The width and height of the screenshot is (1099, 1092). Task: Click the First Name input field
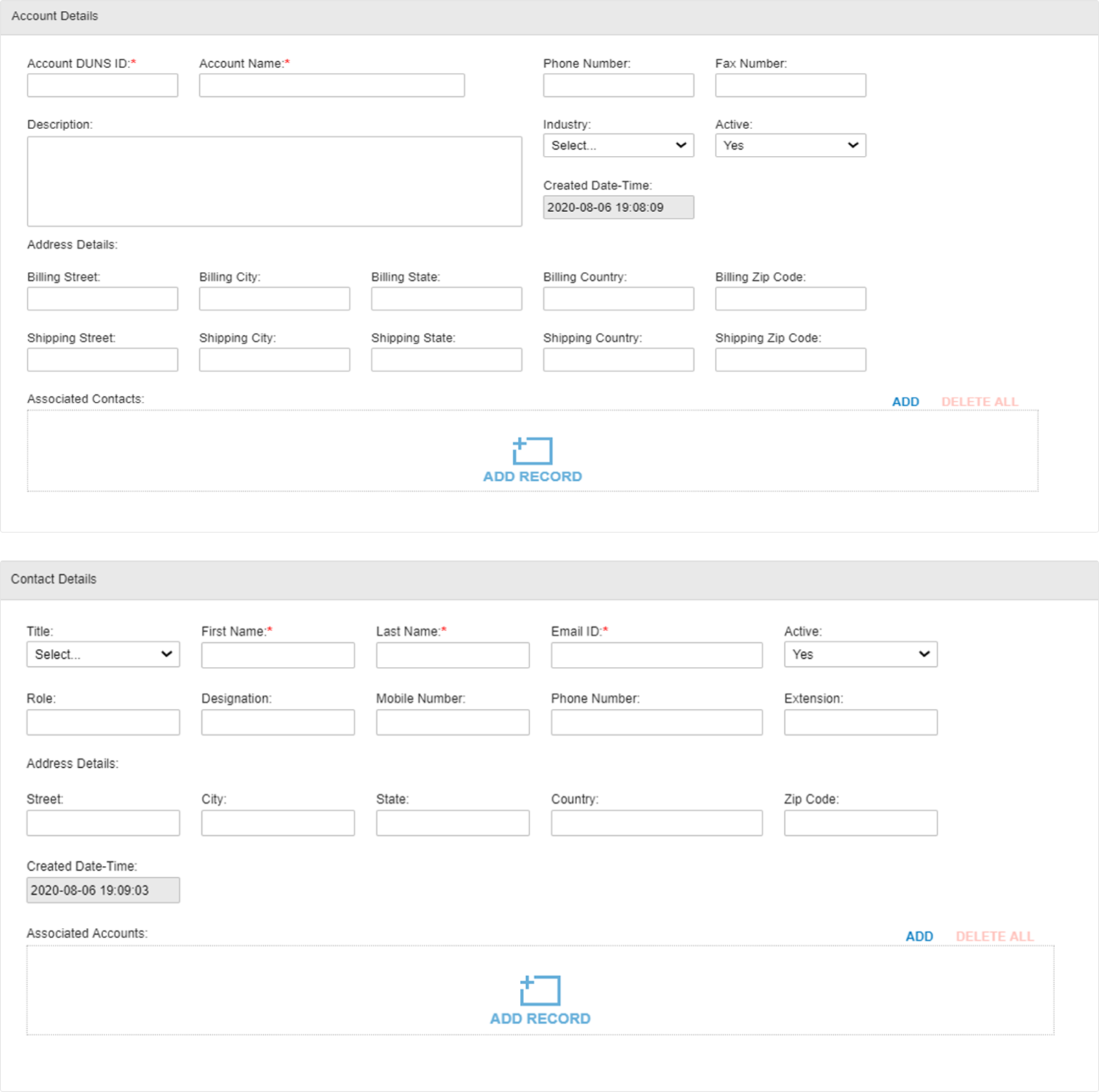277,655
